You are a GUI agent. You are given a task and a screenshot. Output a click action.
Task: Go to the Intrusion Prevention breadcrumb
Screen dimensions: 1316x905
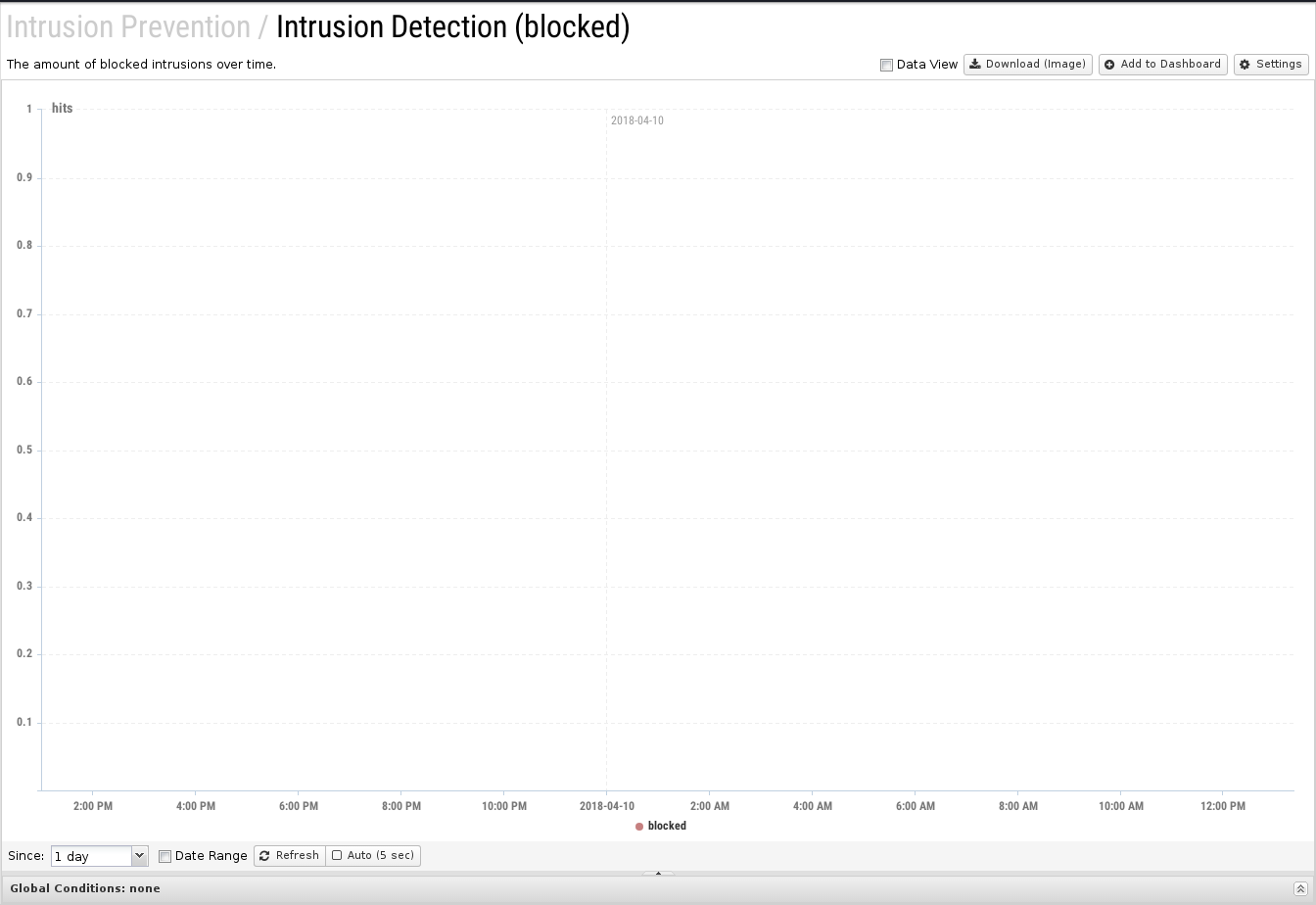point(128,26)
